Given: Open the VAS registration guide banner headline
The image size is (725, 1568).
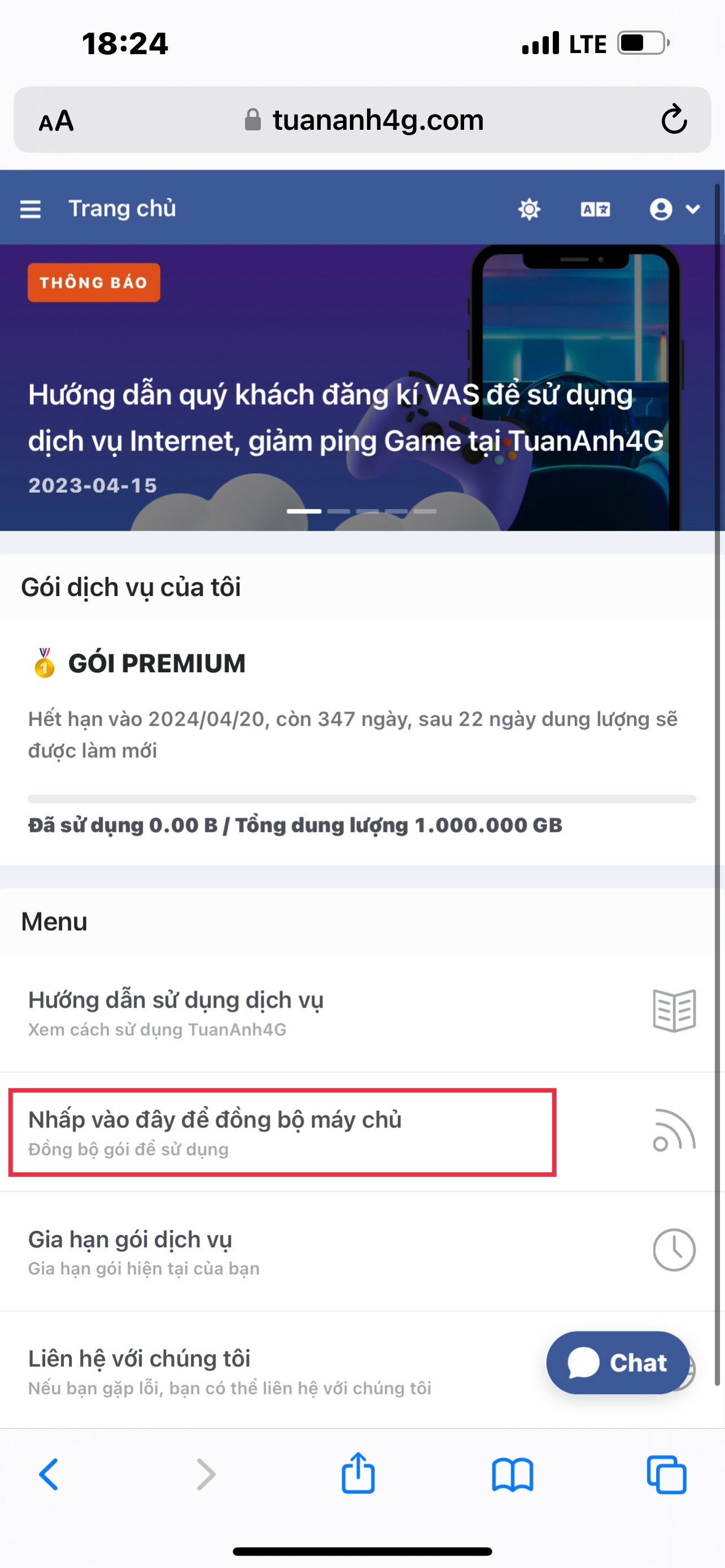Looking at the screenshot, I should point(346,418).
